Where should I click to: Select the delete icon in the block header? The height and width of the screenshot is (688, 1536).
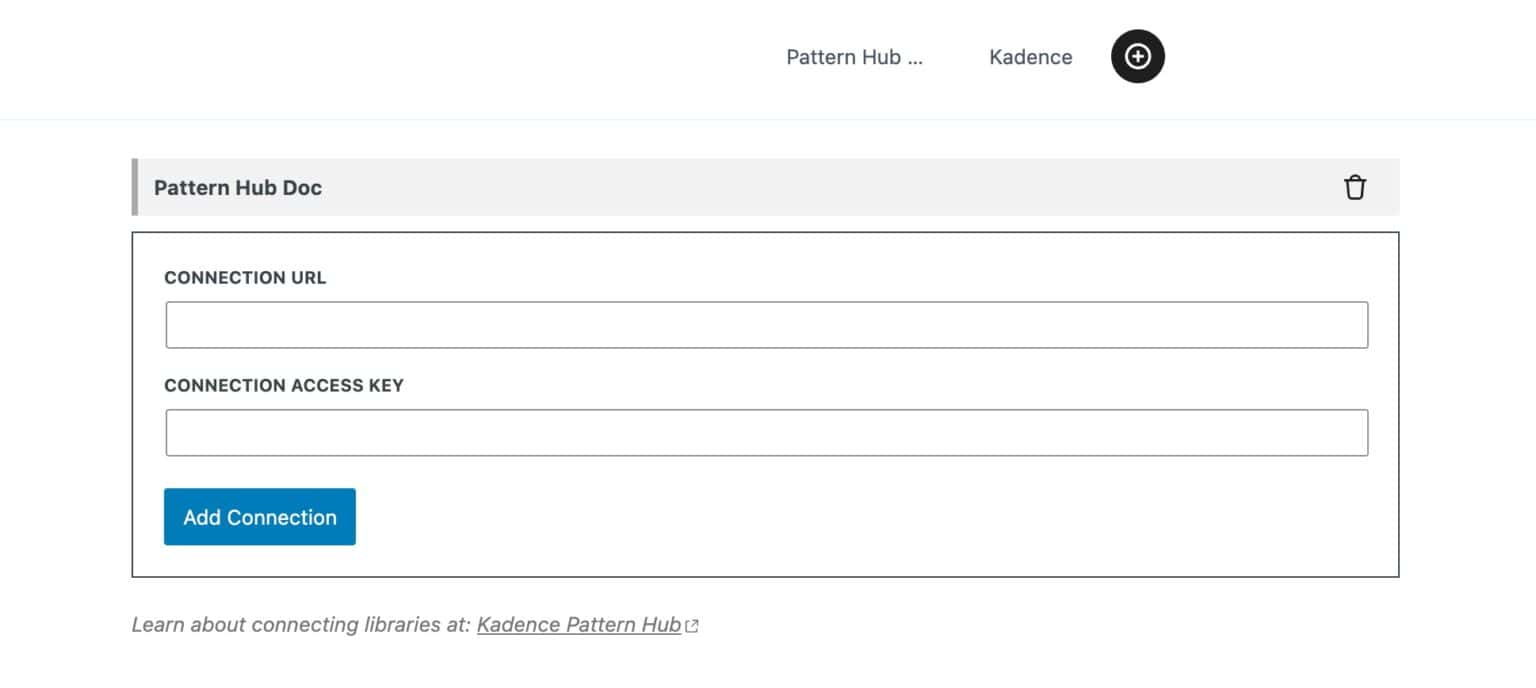tap(1355, 187)
